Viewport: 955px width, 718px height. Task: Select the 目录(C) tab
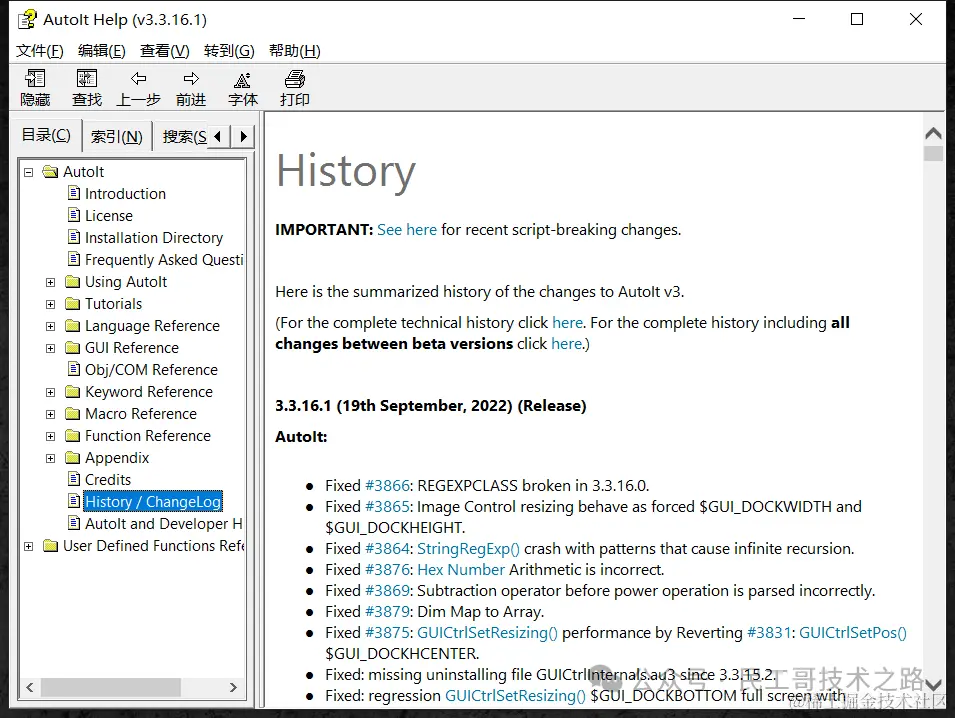(46, 135)
